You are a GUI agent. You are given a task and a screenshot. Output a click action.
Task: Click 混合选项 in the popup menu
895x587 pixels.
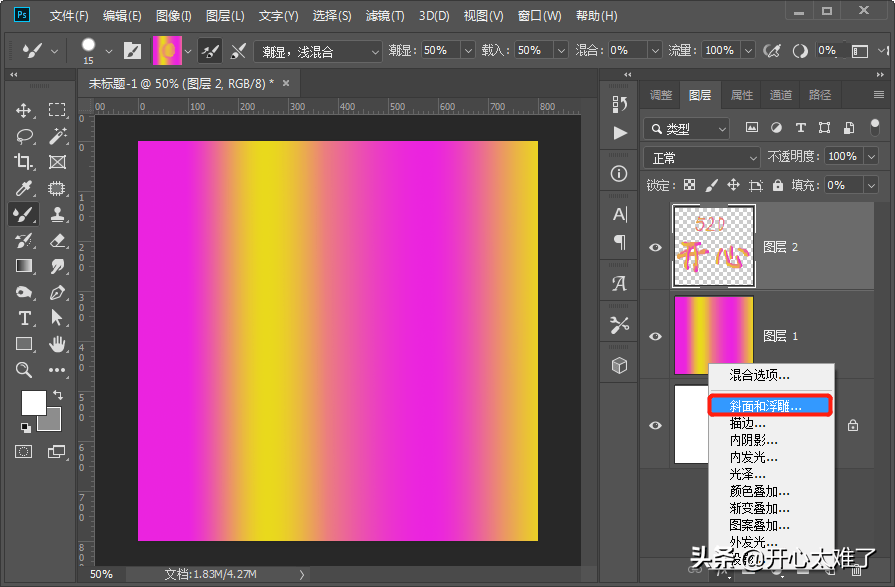759,375
